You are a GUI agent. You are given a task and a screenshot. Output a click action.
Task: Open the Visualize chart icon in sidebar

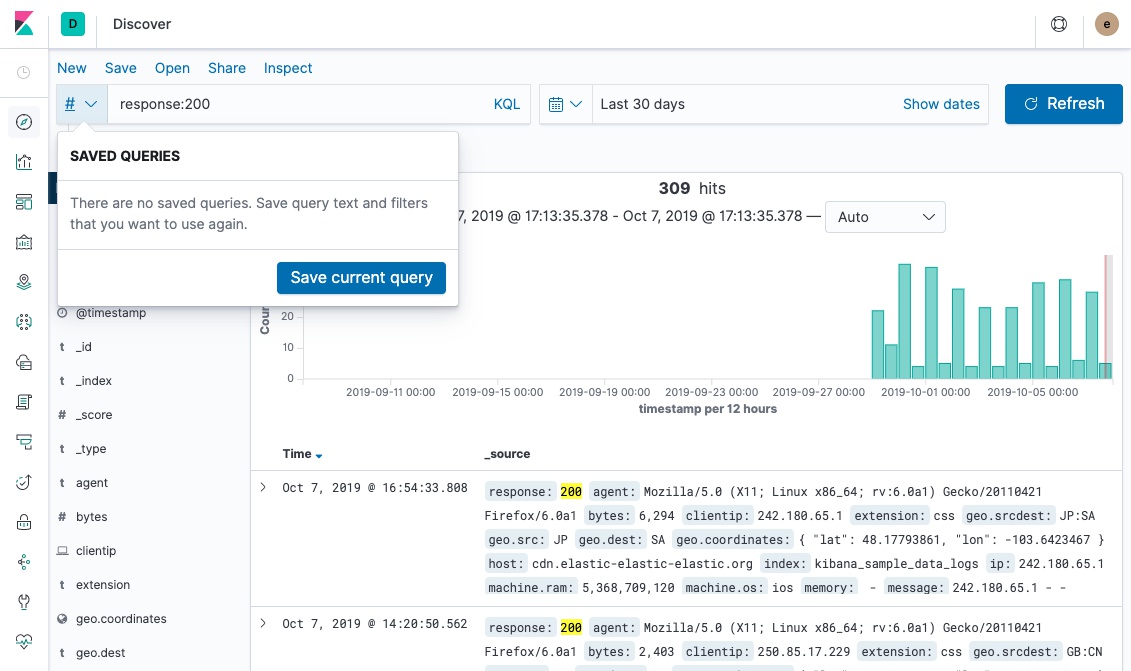pyautogui.click(x=24, y=162)
